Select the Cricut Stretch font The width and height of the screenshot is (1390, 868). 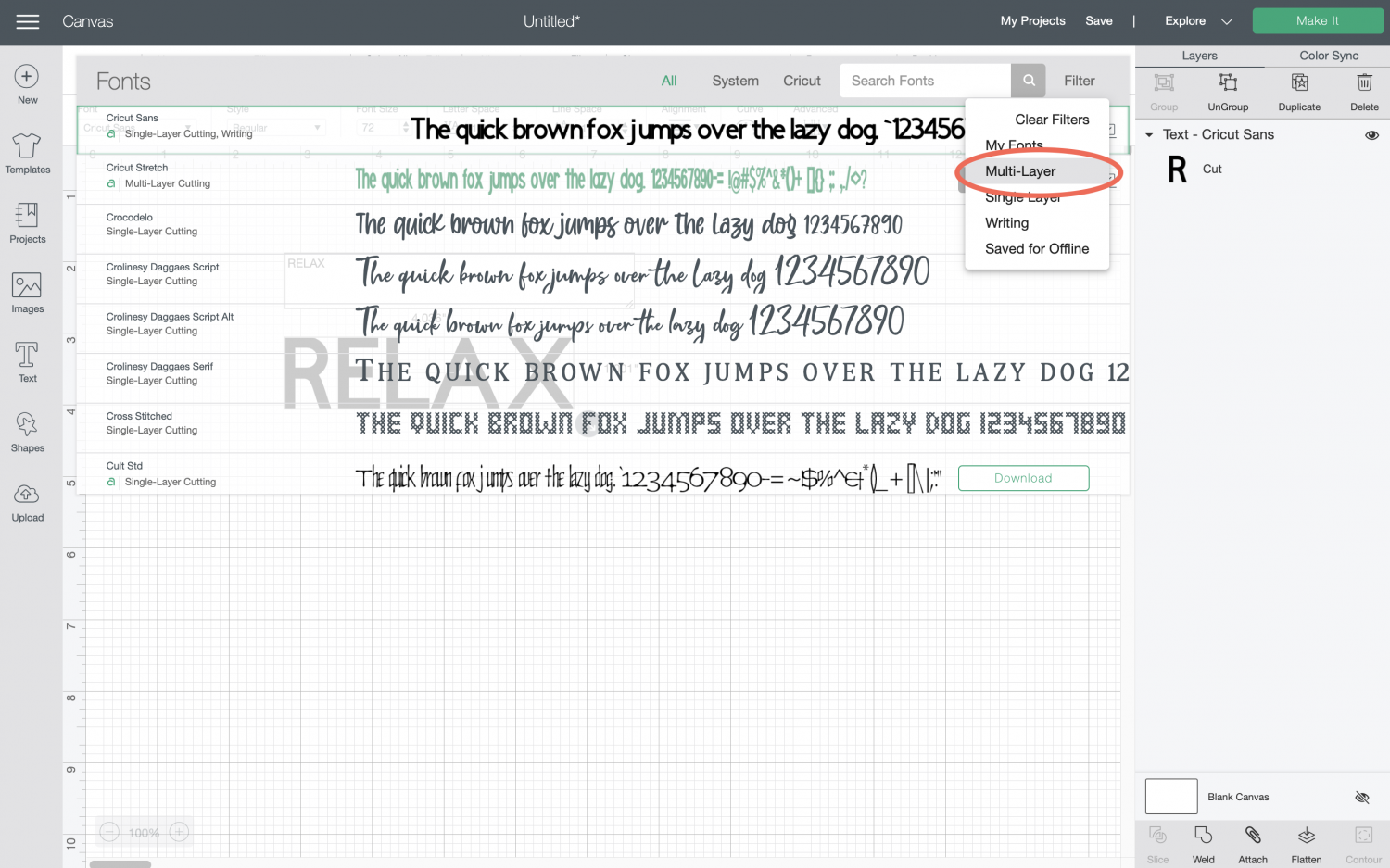point(602,178)
